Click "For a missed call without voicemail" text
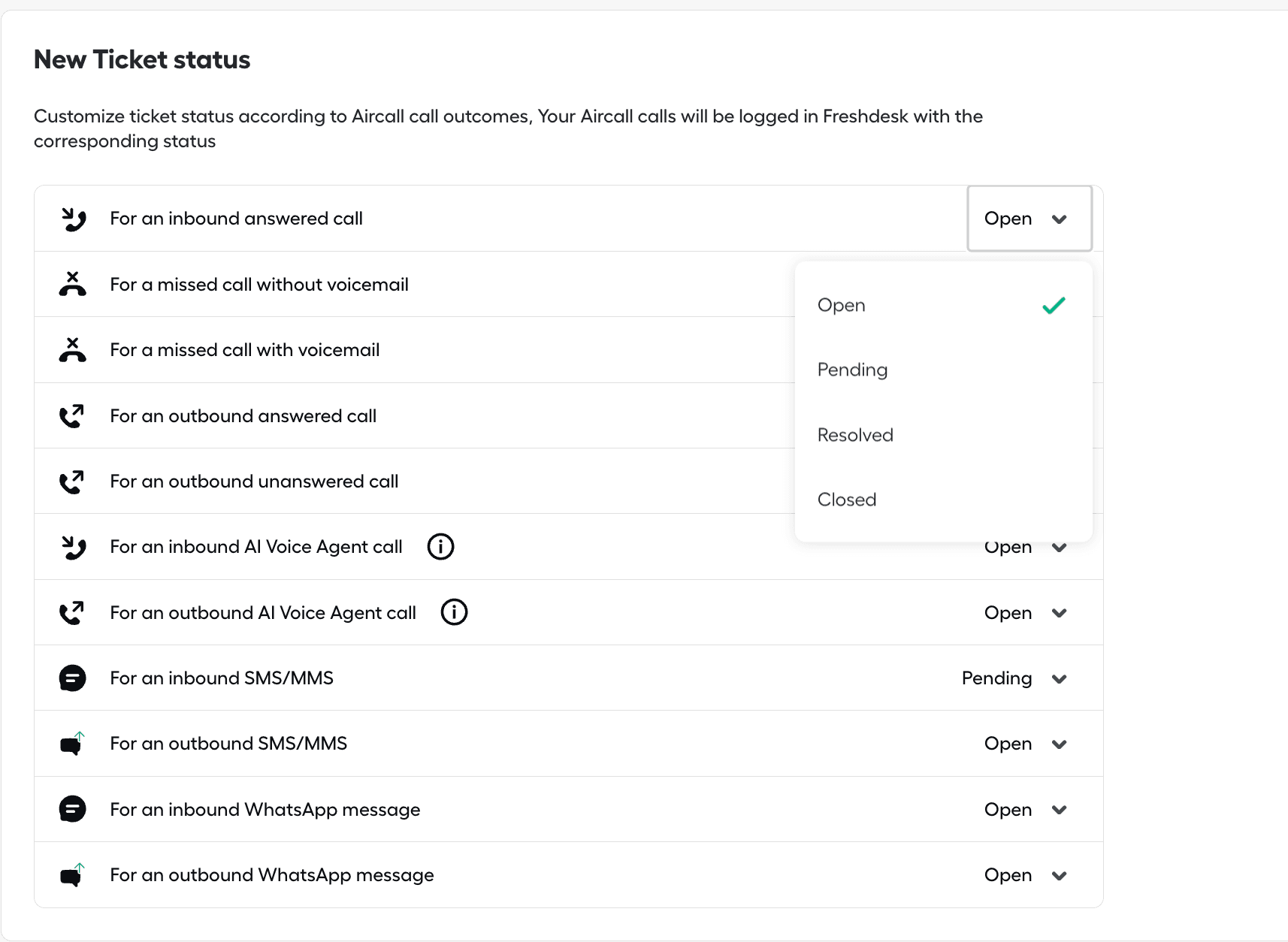This screenshot has width=1288, height=942. click(x=259, y=285)
